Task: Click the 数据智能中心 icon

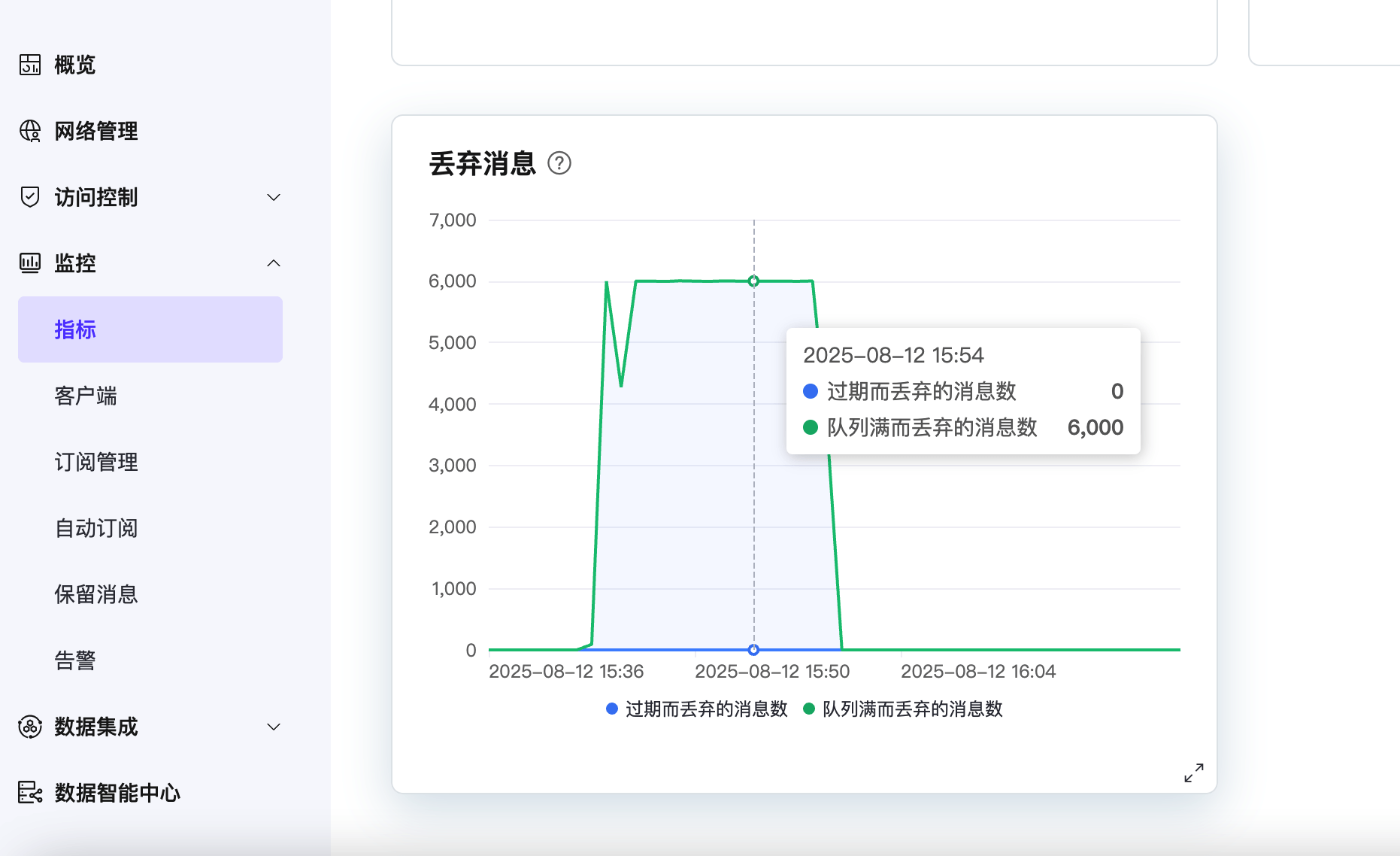Action: (x=29, y=793)
